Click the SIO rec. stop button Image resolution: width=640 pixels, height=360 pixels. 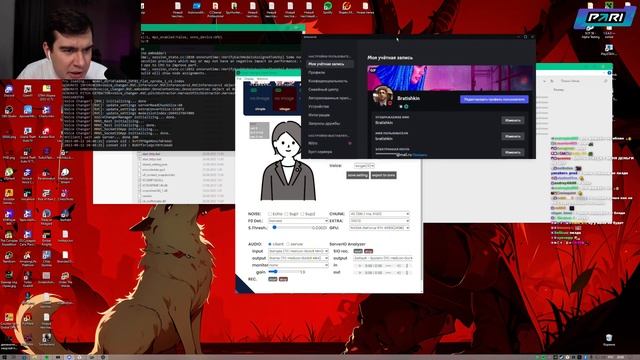coord(369,251)
